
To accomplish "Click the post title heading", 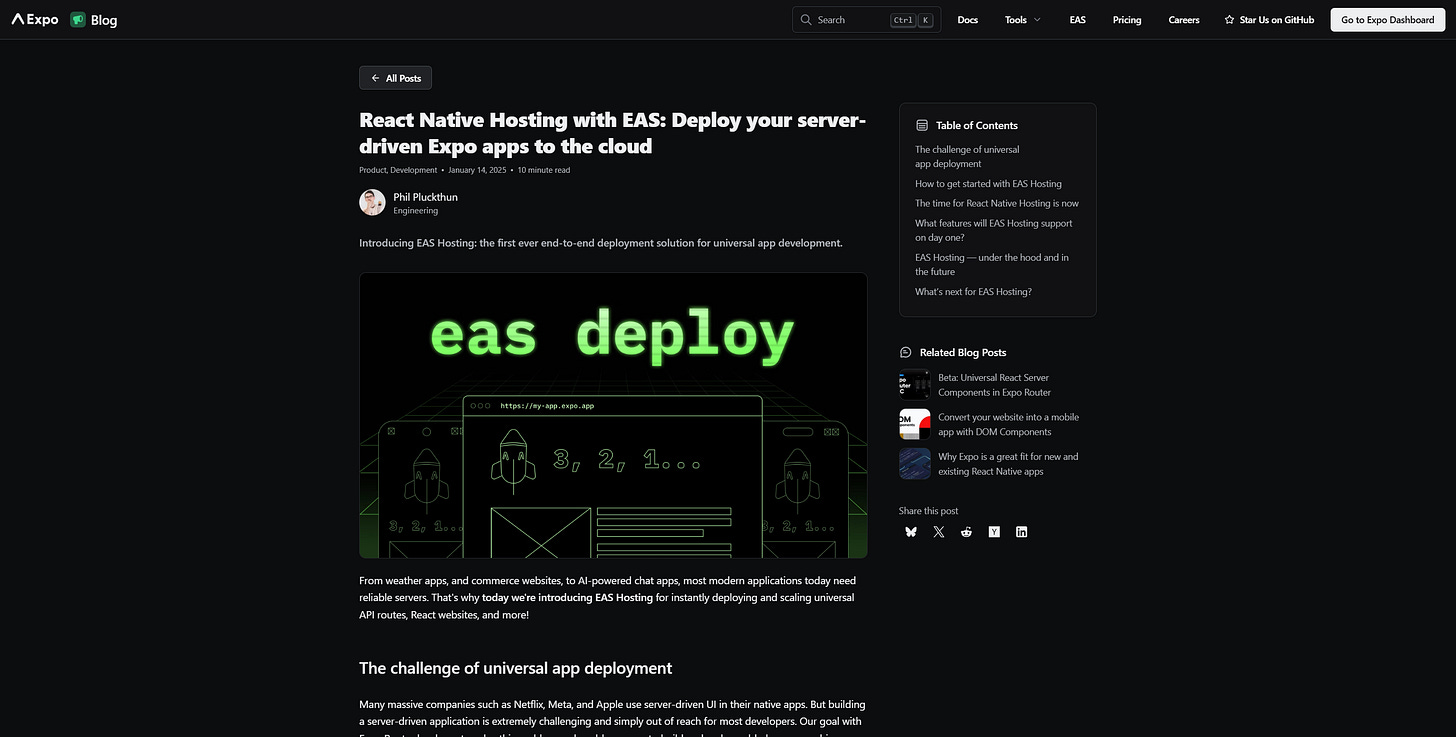I will tap(612, 133).
